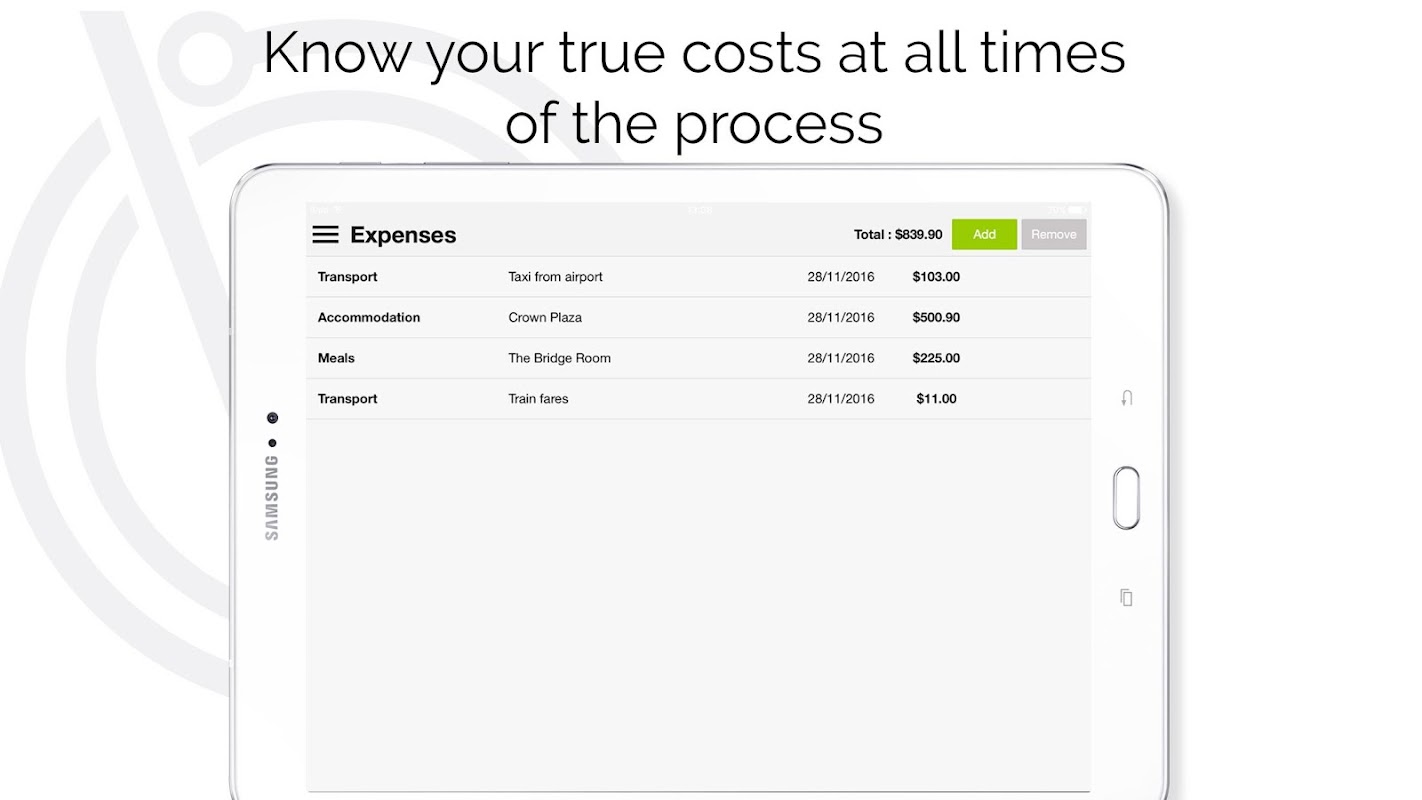Click the date on the Train fares row
This screenshot has height=800, width=1422.
tap(841, 398)
